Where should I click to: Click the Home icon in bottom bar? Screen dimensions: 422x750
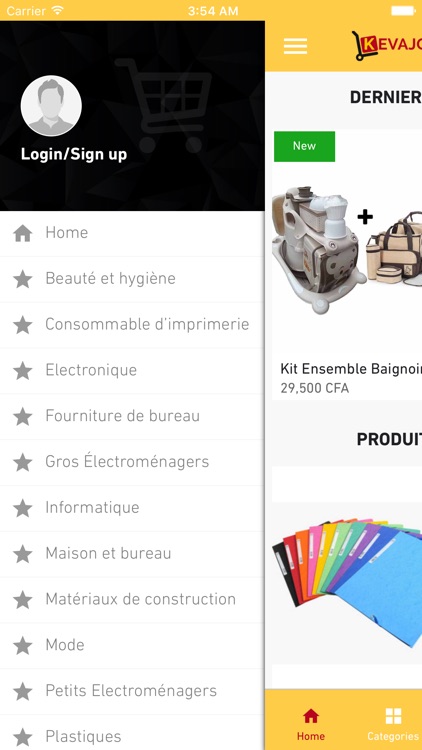[311, 716]
